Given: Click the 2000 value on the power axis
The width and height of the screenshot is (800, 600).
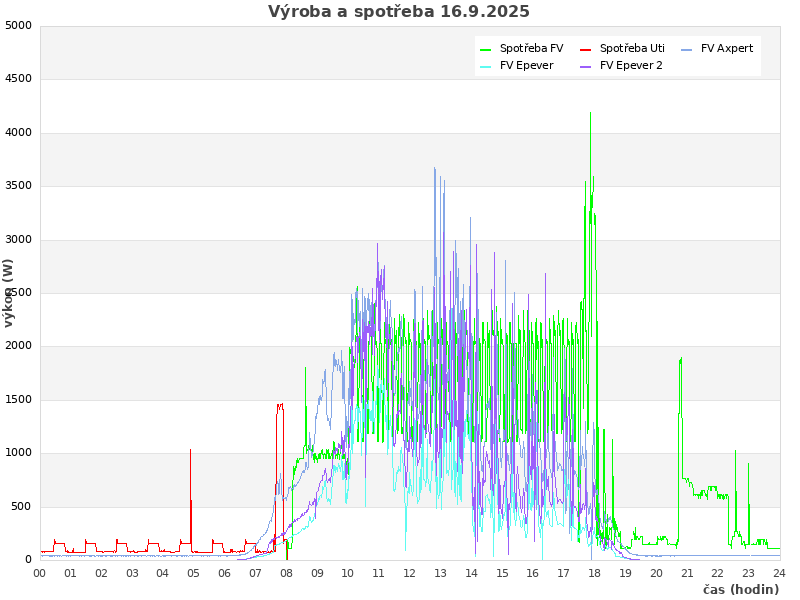Looking at the screenshot, I should pyautogui.click(x=18, y=346).
